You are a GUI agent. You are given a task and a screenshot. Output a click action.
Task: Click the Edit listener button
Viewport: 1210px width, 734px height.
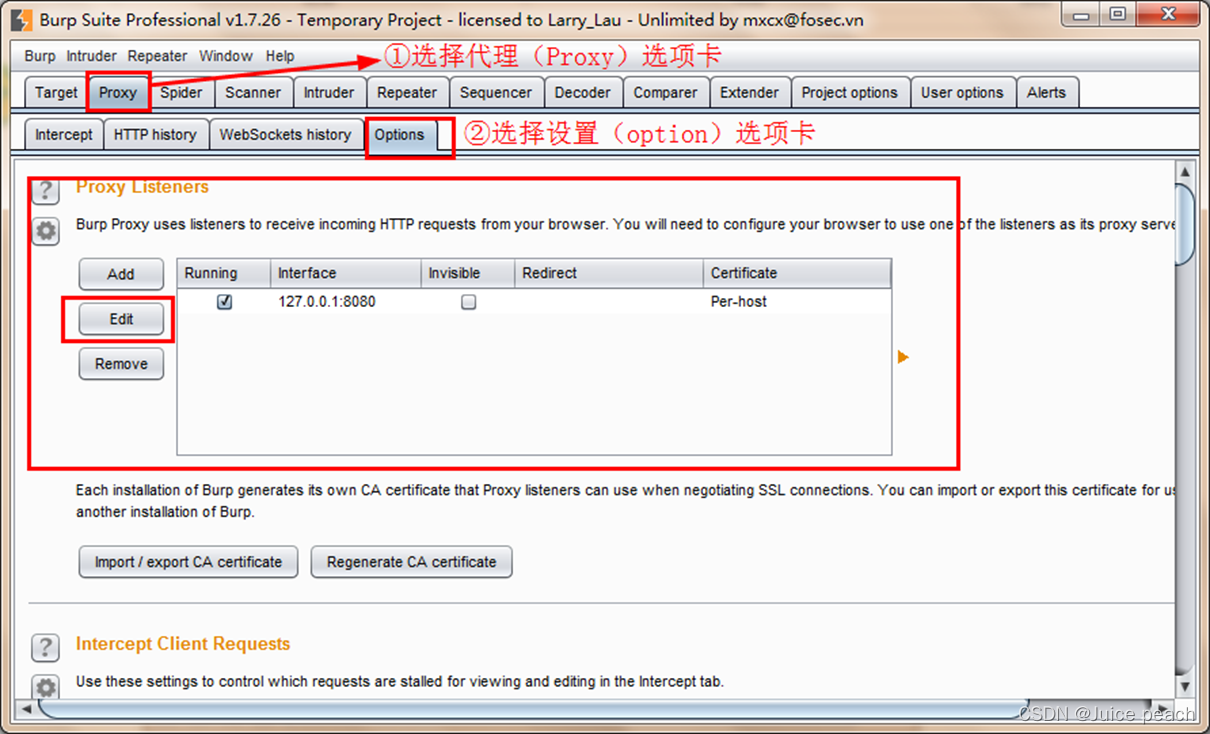pyautogui.click(x=121, y=319)
